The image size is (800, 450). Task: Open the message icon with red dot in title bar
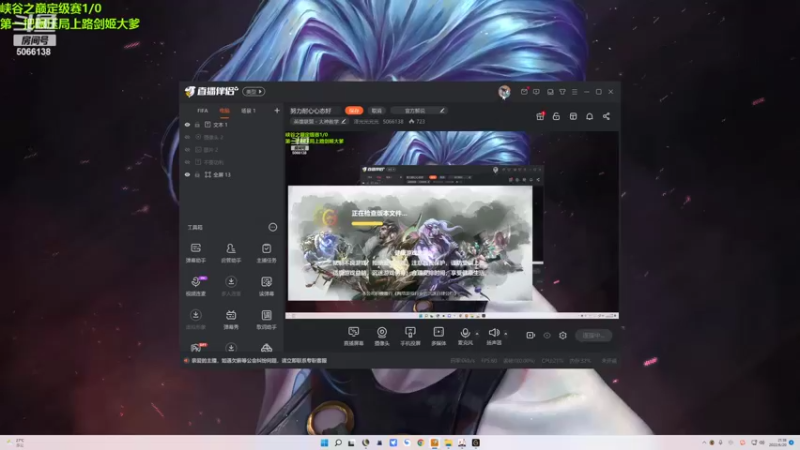(x=524, y=91)
